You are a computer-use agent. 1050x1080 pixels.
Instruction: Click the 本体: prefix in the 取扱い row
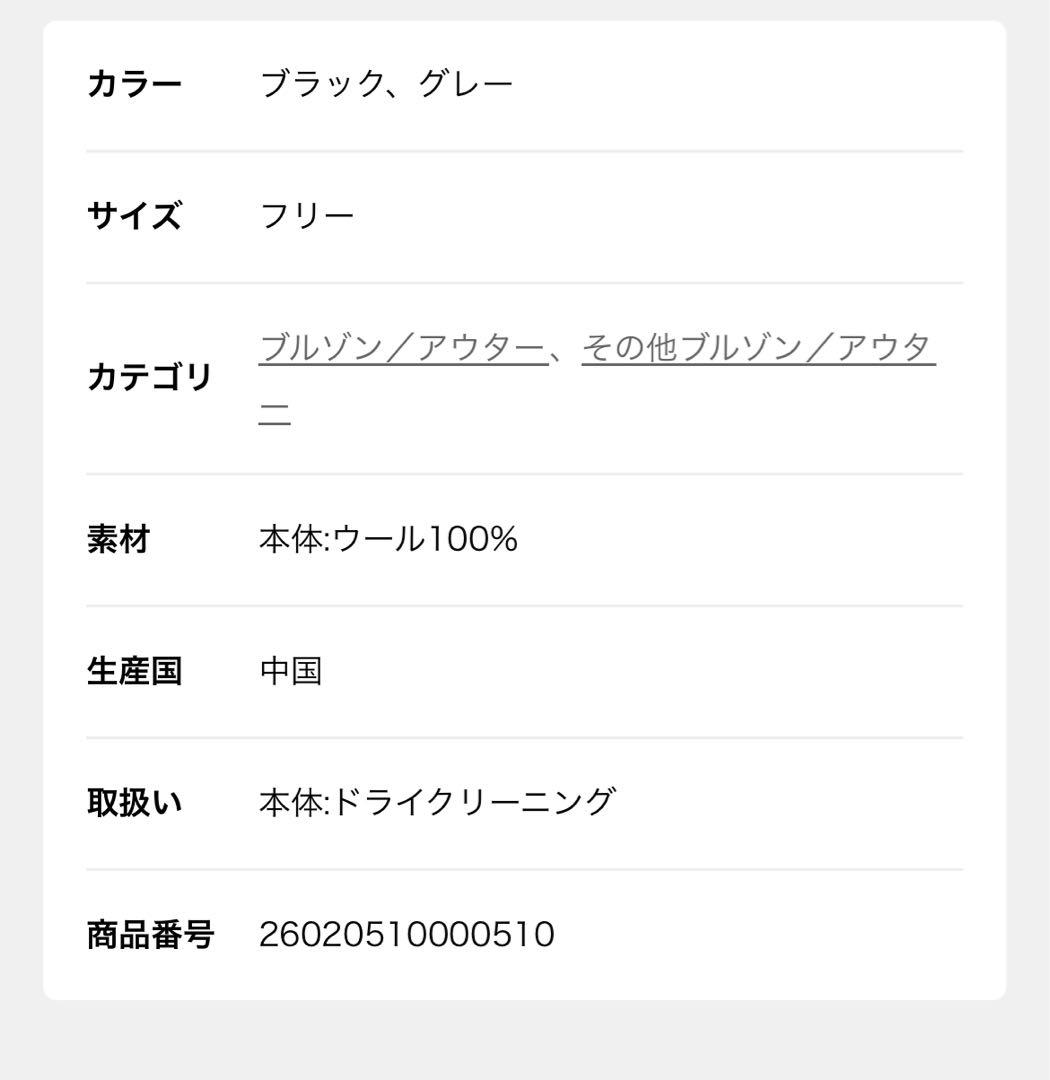click(x=294, y=803)
